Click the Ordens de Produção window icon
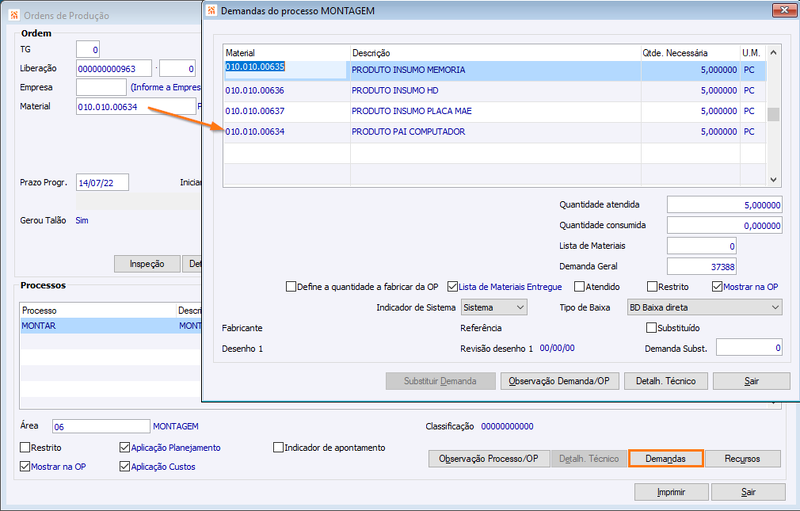The image size is (800, 511). tap(14, 15)
